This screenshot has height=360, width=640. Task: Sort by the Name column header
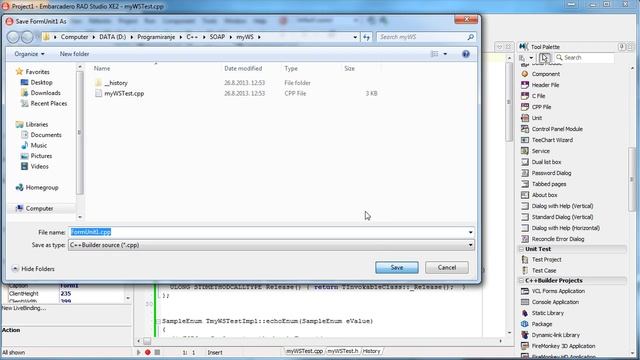click(x=102, y=69)
